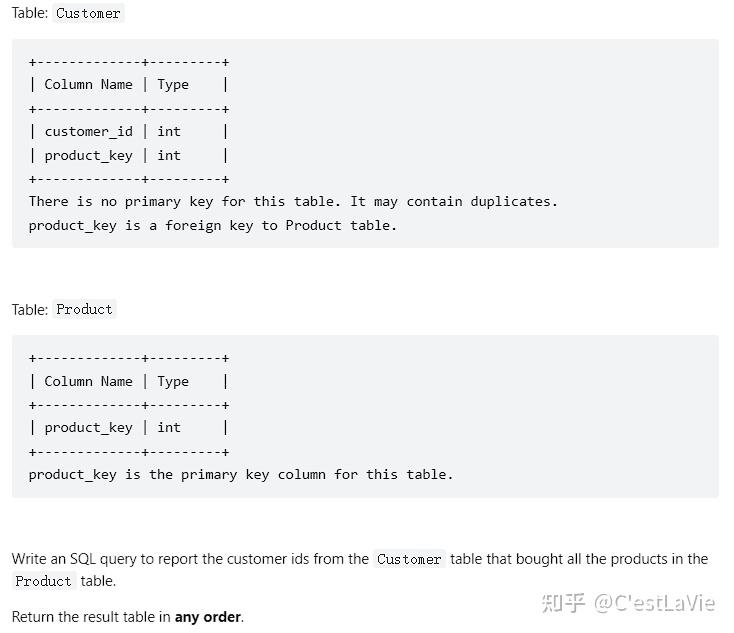The width and height of the screenshot is (734, 633).
Task: Click product_key row in Product table
Action: pos(129,427)
